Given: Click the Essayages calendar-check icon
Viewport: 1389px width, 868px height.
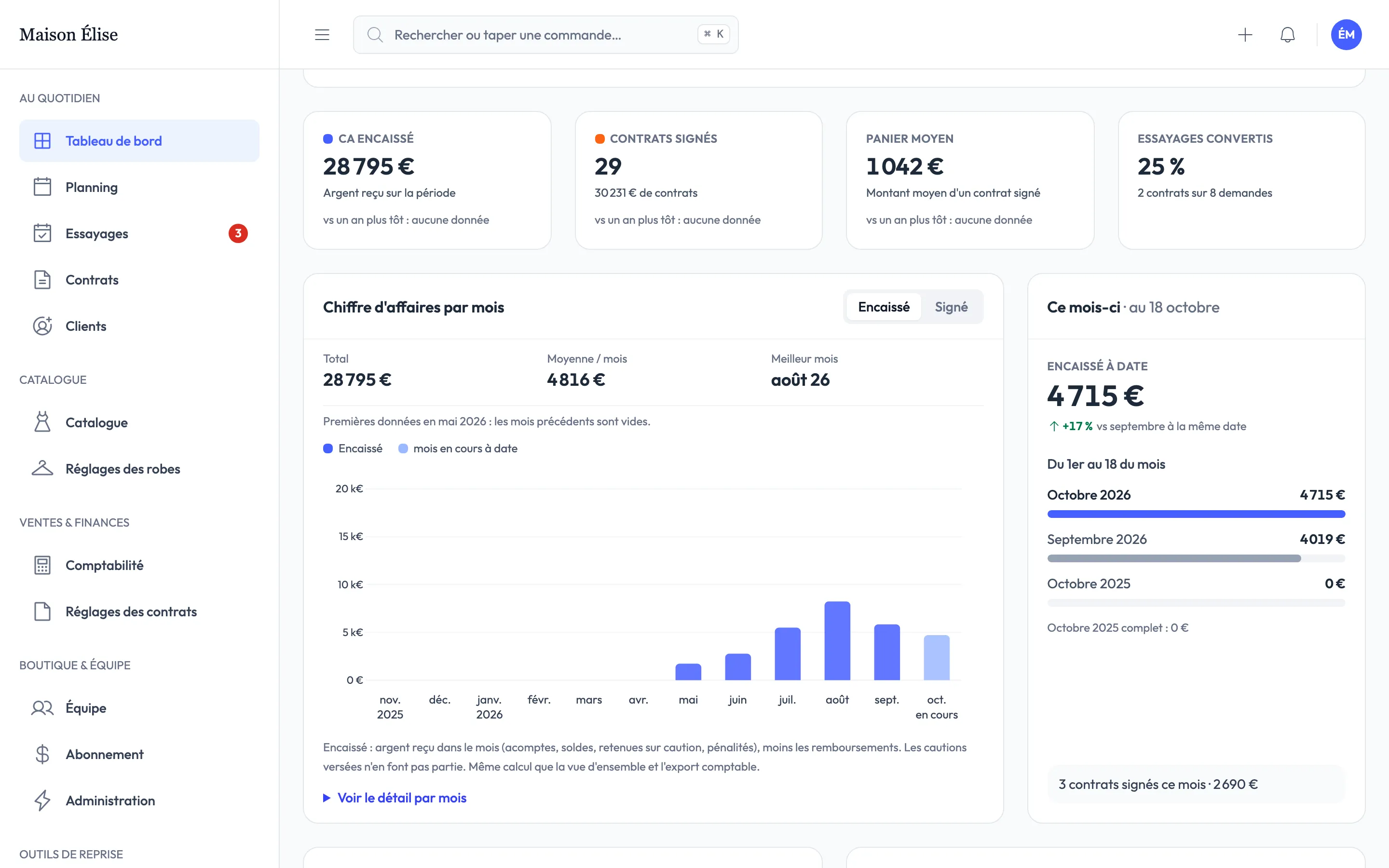Looking at the screenshot, I should click(x=42, y=233).
